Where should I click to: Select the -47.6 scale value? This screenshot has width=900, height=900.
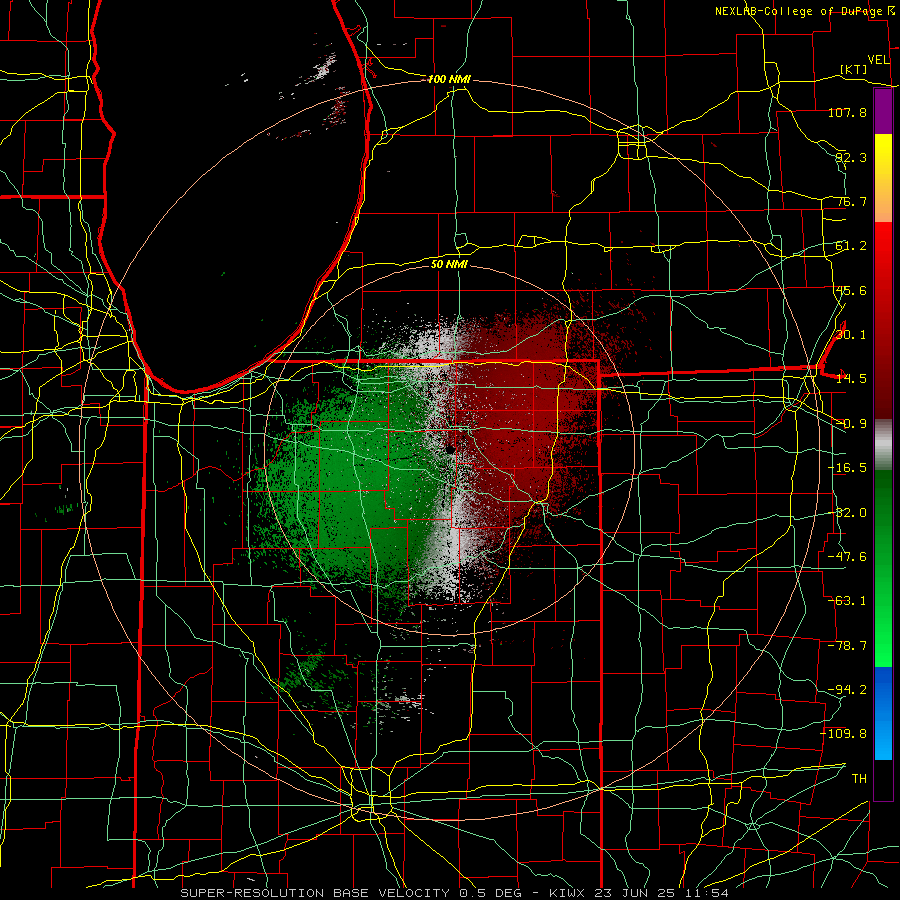click(x=847, y=557)
